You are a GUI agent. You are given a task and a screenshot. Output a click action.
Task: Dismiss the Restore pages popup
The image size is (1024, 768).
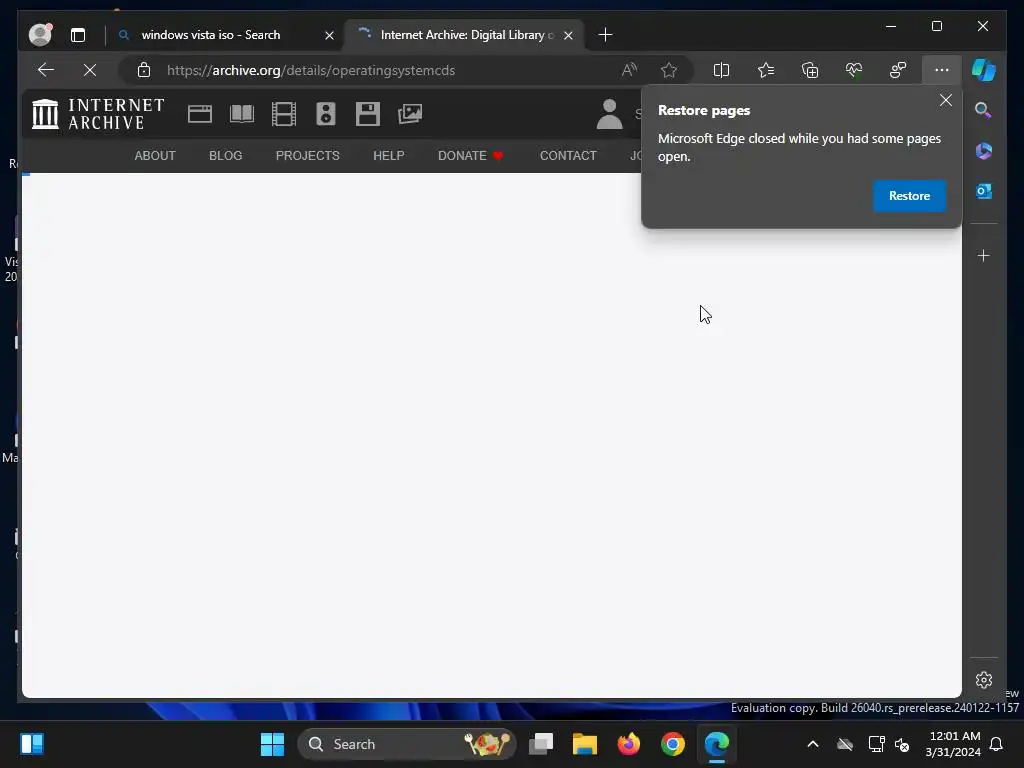tap(946, 100)
